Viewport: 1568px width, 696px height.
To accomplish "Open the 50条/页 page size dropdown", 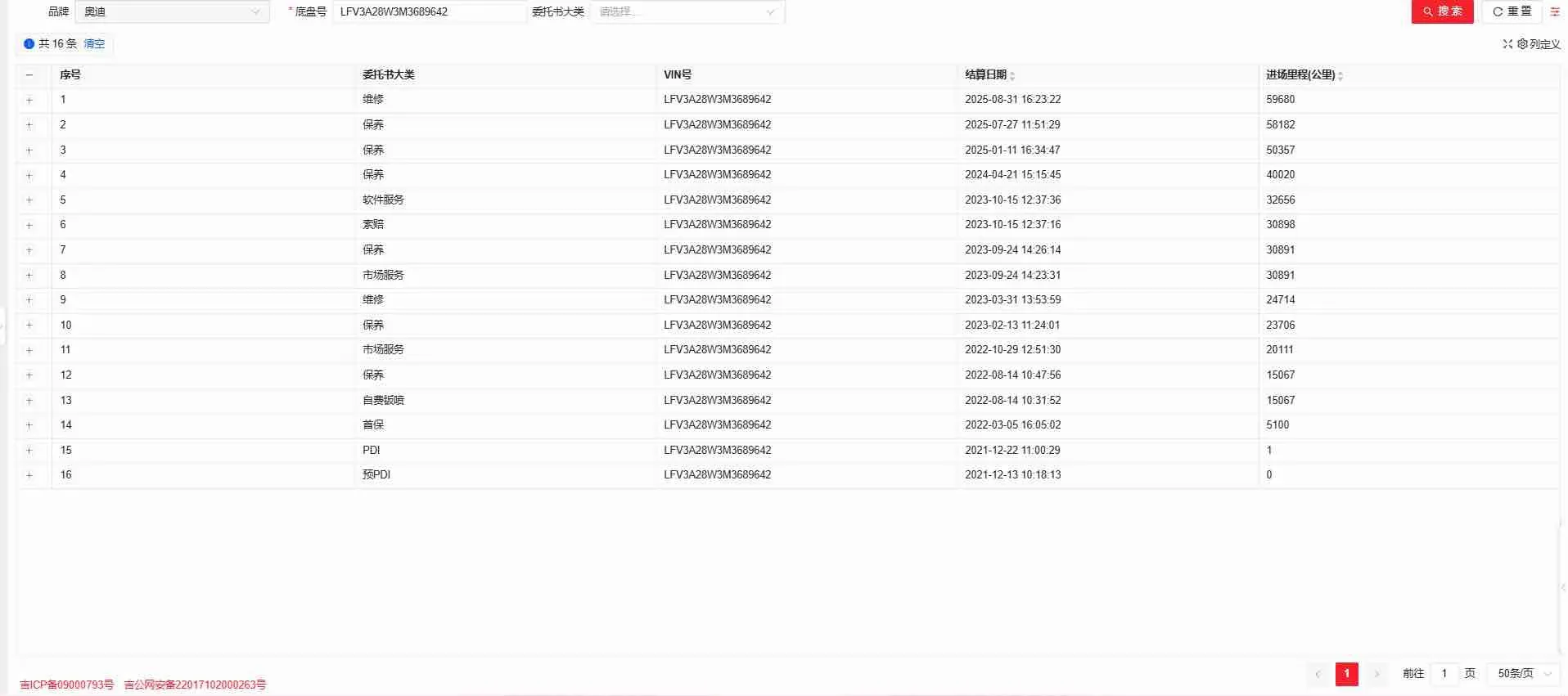I will click(1525, 673).
